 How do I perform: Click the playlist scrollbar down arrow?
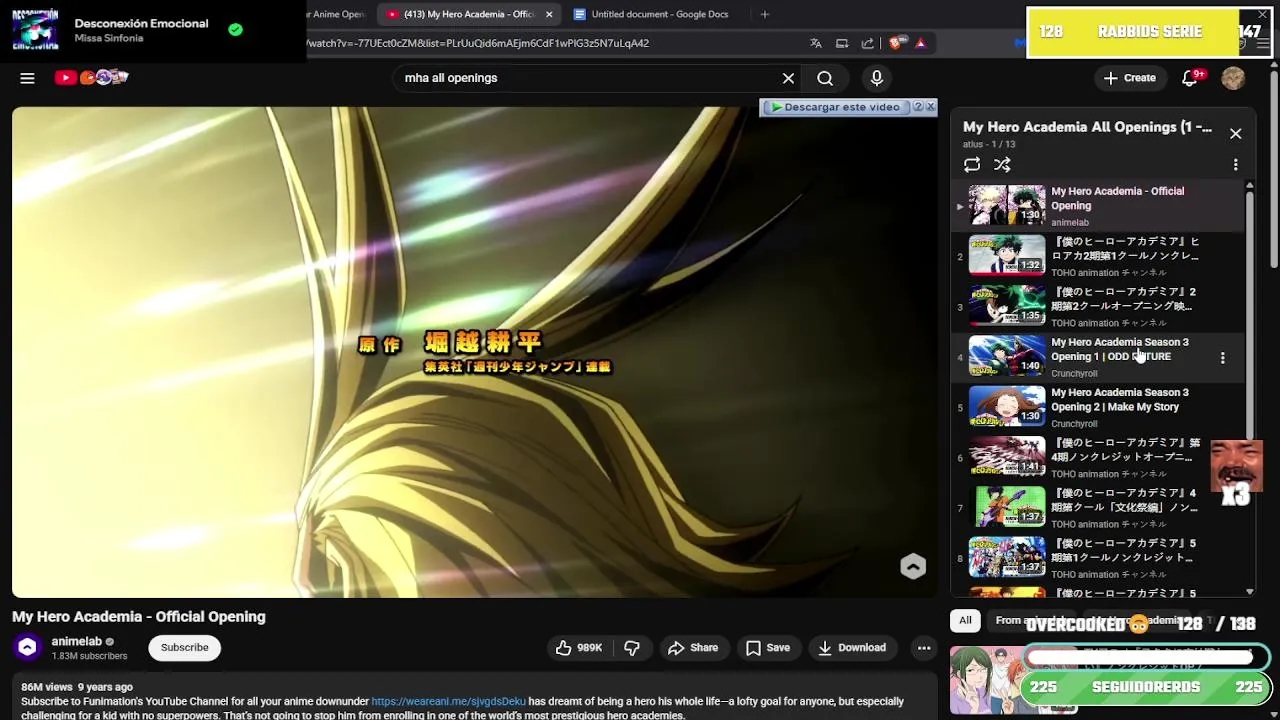[1249, 592]
